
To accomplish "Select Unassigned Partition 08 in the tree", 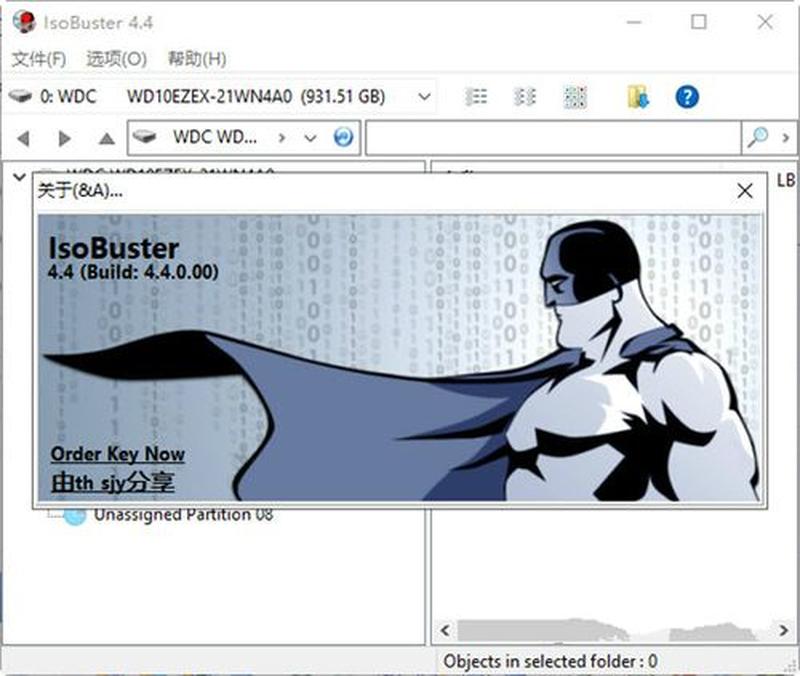I will point(183,514).
